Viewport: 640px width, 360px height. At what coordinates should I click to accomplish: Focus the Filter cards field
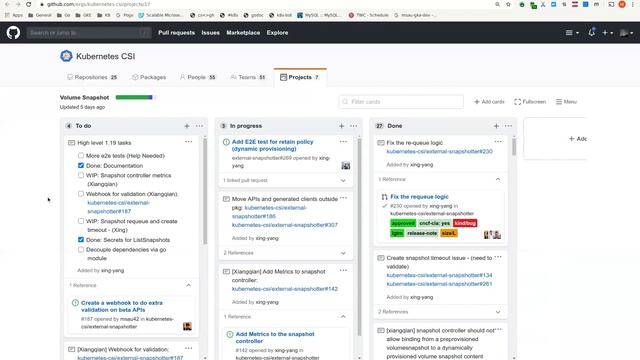401,102
